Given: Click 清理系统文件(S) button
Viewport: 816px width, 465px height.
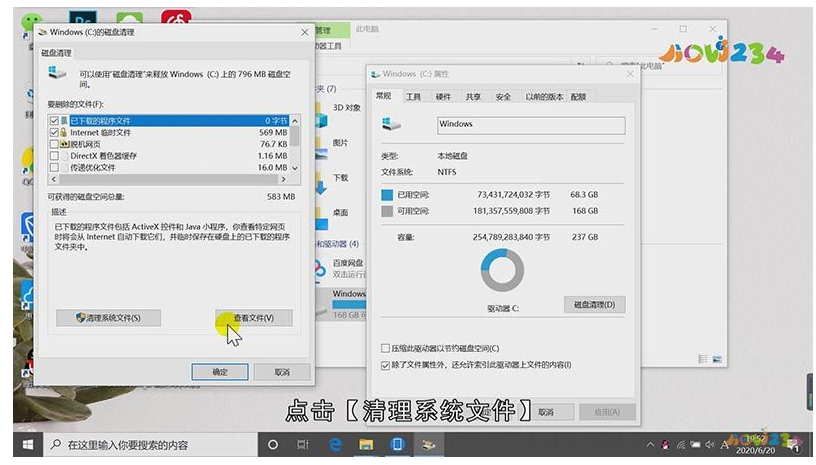Looking at the screenshot, I should (x=108, y=318).
